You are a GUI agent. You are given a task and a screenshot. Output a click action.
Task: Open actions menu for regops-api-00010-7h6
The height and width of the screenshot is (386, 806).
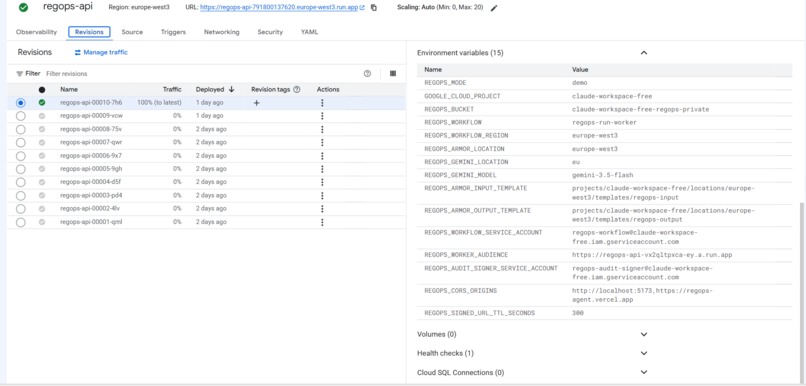322,103
